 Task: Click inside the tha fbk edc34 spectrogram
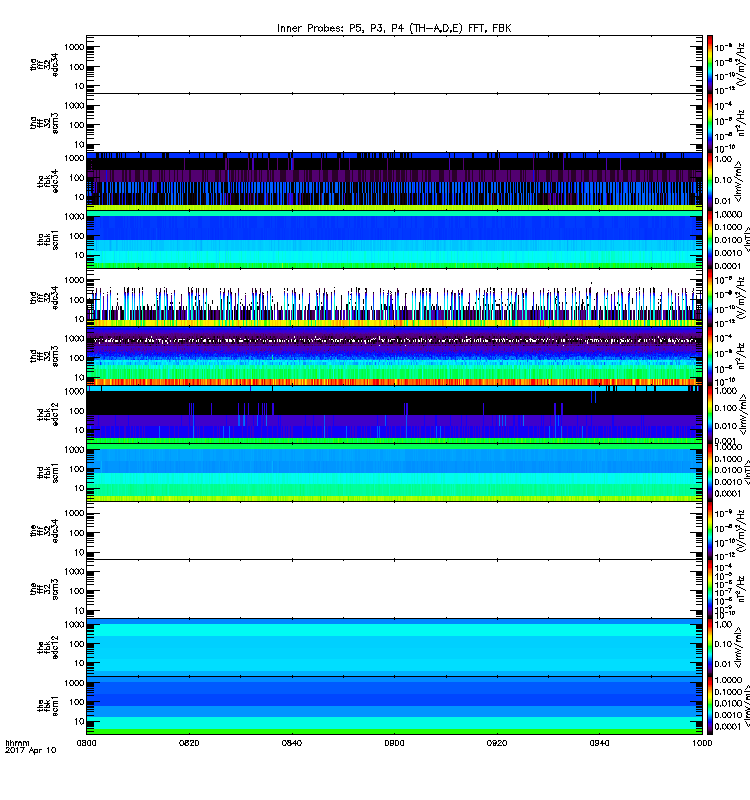pos(394,181)
